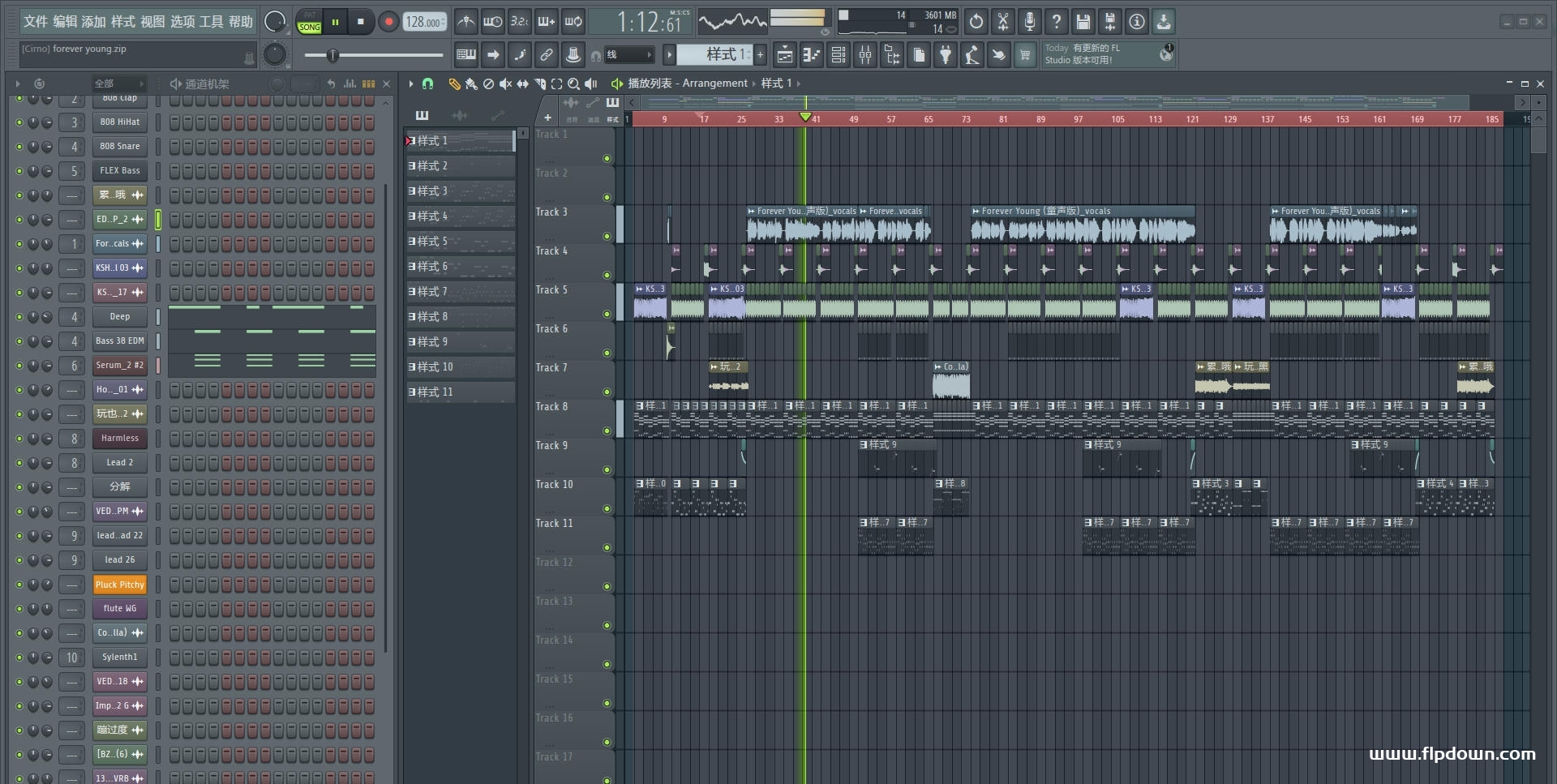Open the snap mode dropdown labeled 线

tap(628, 55)
